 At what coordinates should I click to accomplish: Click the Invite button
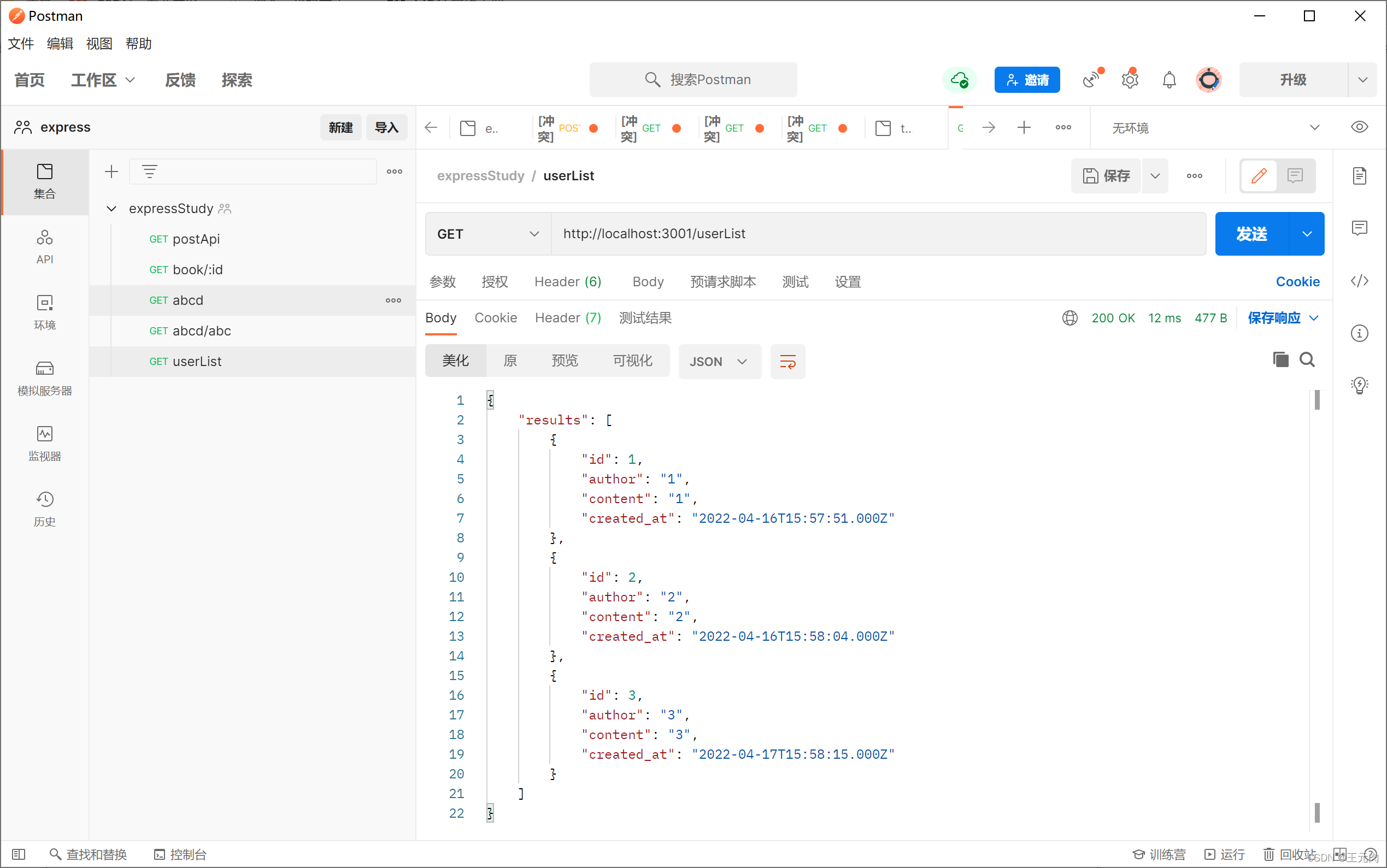(x=1027, y=80)
